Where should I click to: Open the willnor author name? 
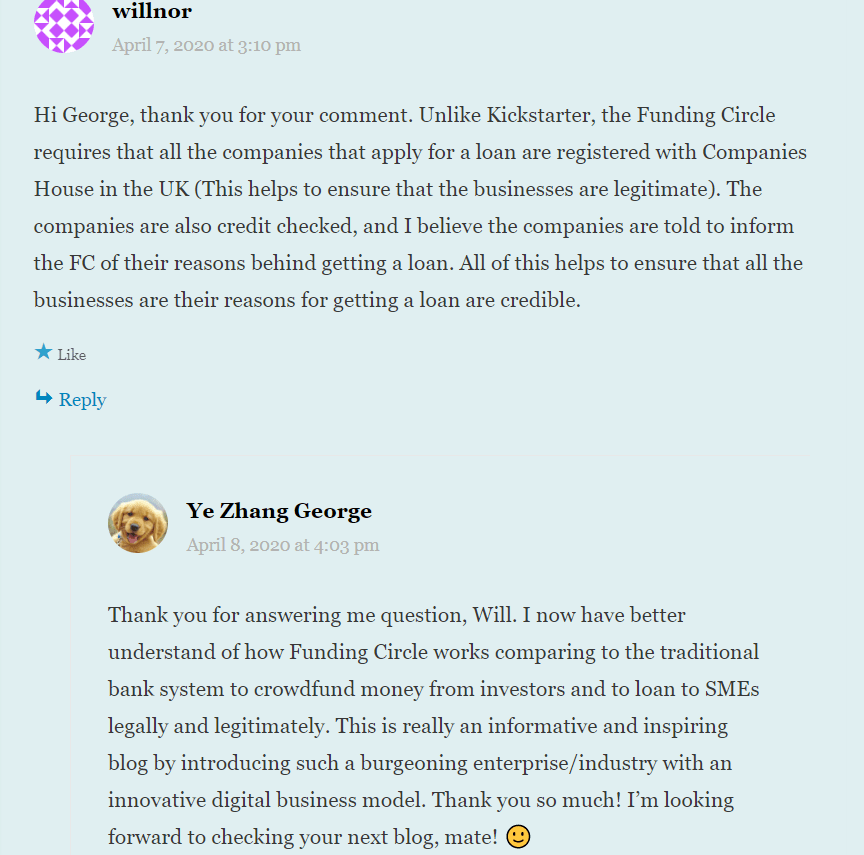pyautogui.click(x=152, y=12)
